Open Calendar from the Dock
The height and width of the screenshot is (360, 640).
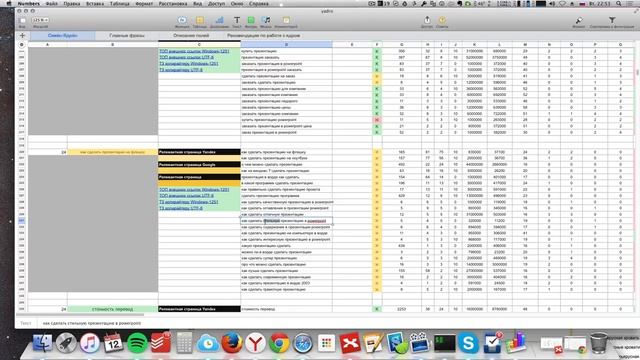(113, 343)
